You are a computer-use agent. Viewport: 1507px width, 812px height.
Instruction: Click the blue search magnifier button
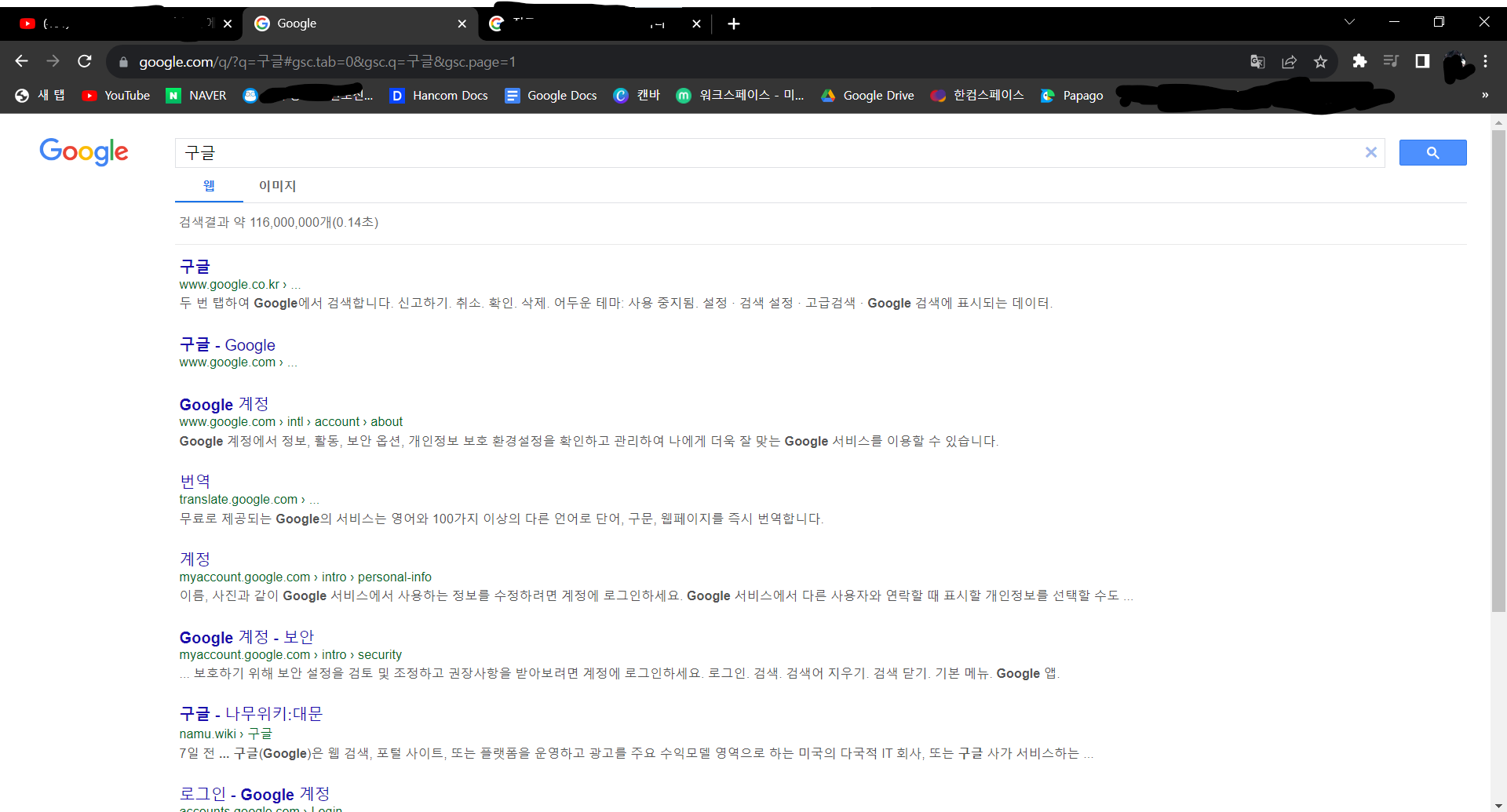coord(1432,152)
